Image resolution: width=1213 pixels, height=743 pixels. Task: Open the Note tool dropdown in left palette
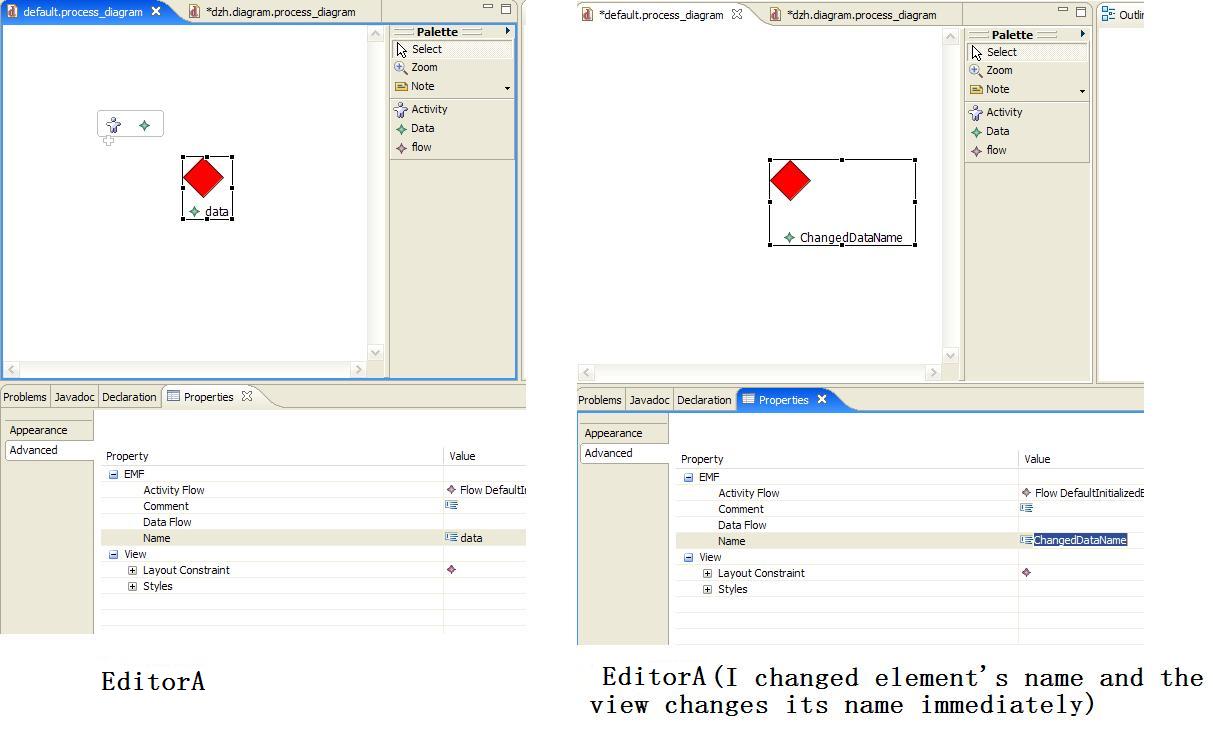[x=507, y=88]
